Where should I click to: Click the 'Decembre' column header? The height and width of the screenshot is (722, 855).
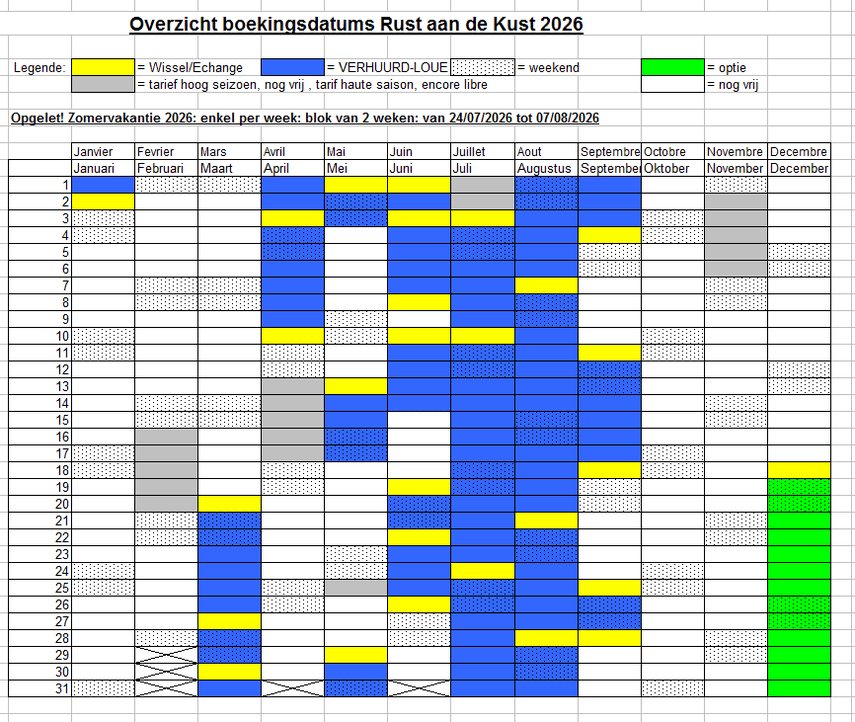point(799,152)
